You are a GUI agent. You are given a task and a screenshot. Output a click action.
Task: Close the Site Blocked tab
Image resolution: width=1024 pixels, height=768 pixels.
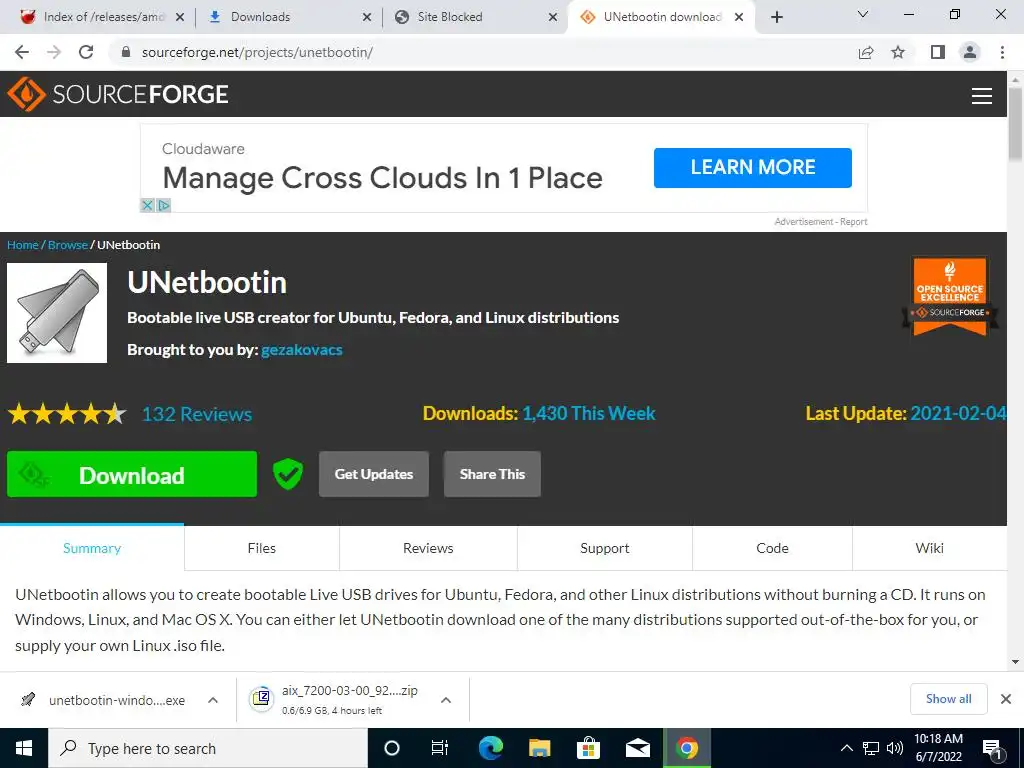click(x=552, y=17)
